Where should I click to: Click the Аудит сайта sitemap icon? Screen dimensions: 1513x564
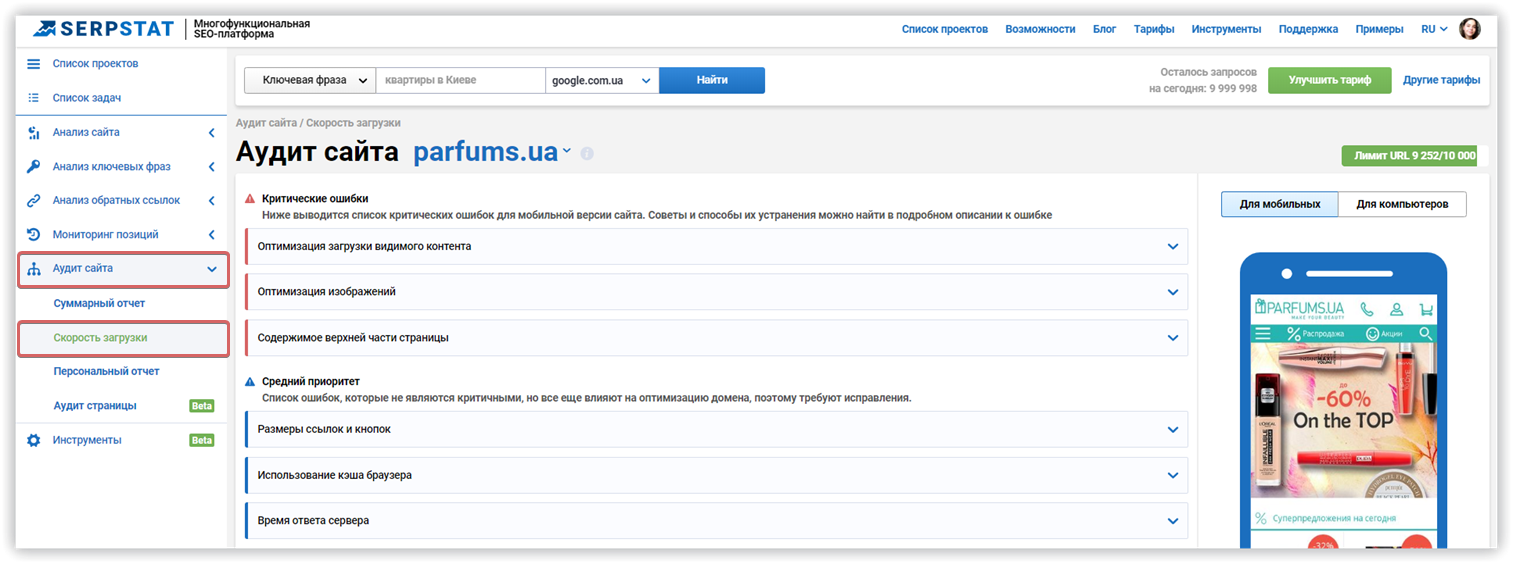pyautogui.click(x=34, y=269)
